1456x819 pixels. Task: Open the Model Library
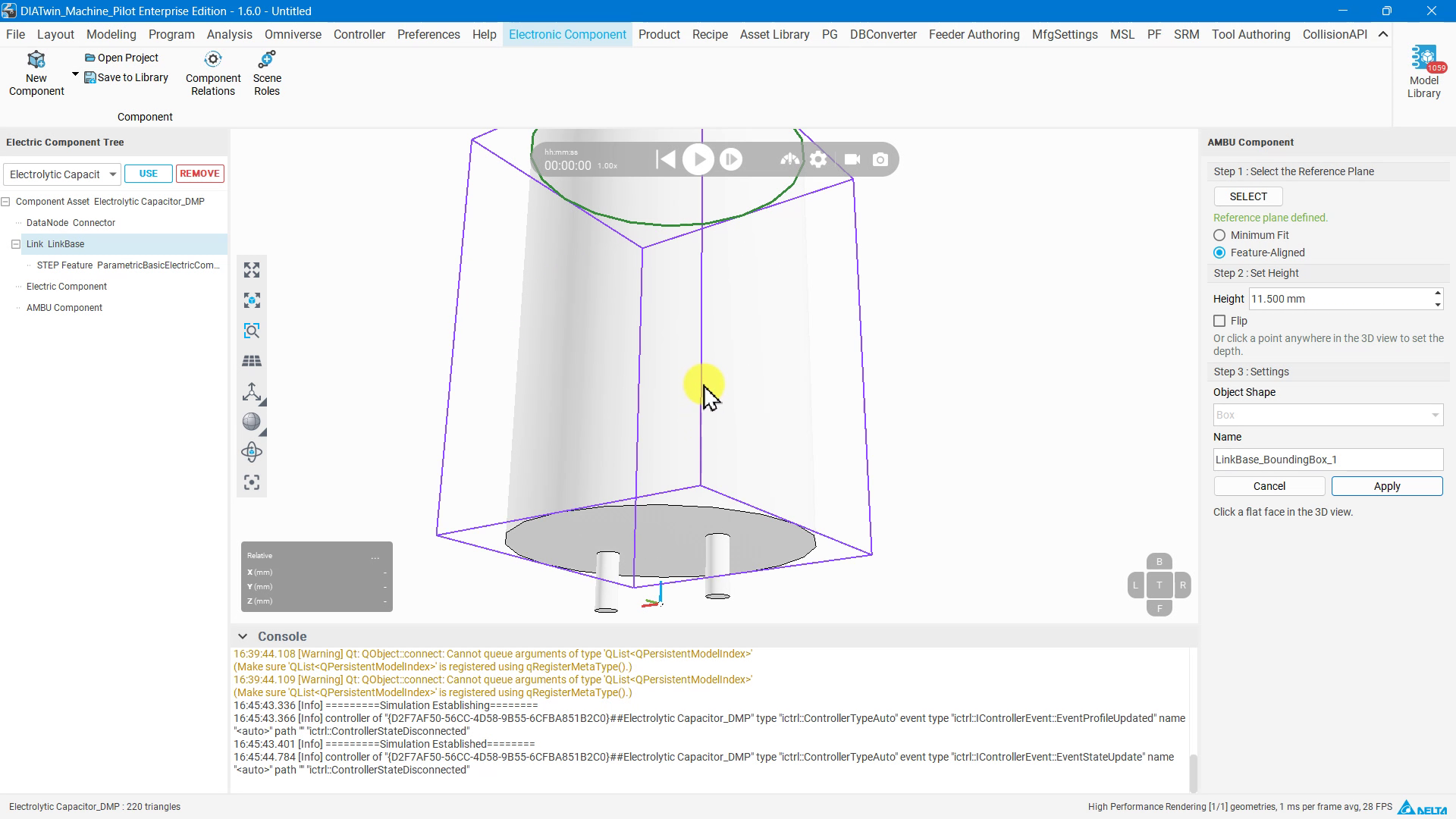[1423, 72]
